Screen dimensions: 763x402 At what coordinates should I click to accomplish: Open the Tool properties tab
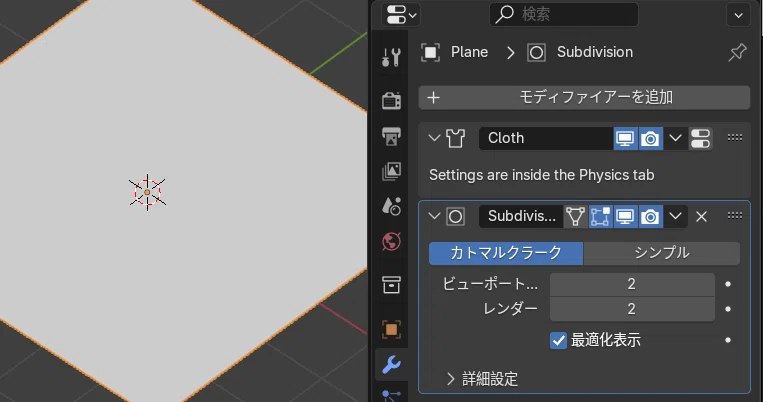[x=391, y=57]
